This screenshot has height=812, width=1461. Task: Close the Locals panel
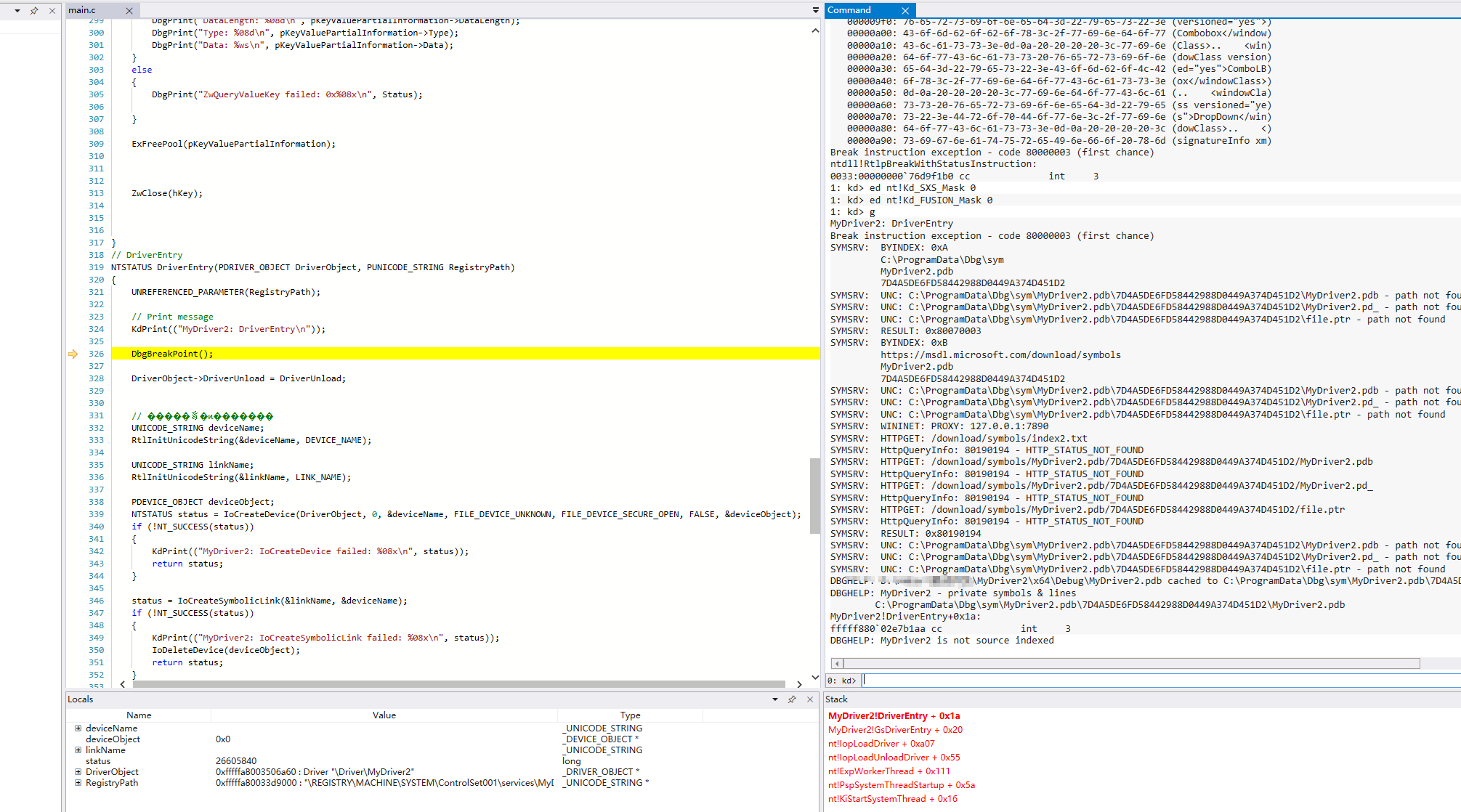[x=810, y=699]
